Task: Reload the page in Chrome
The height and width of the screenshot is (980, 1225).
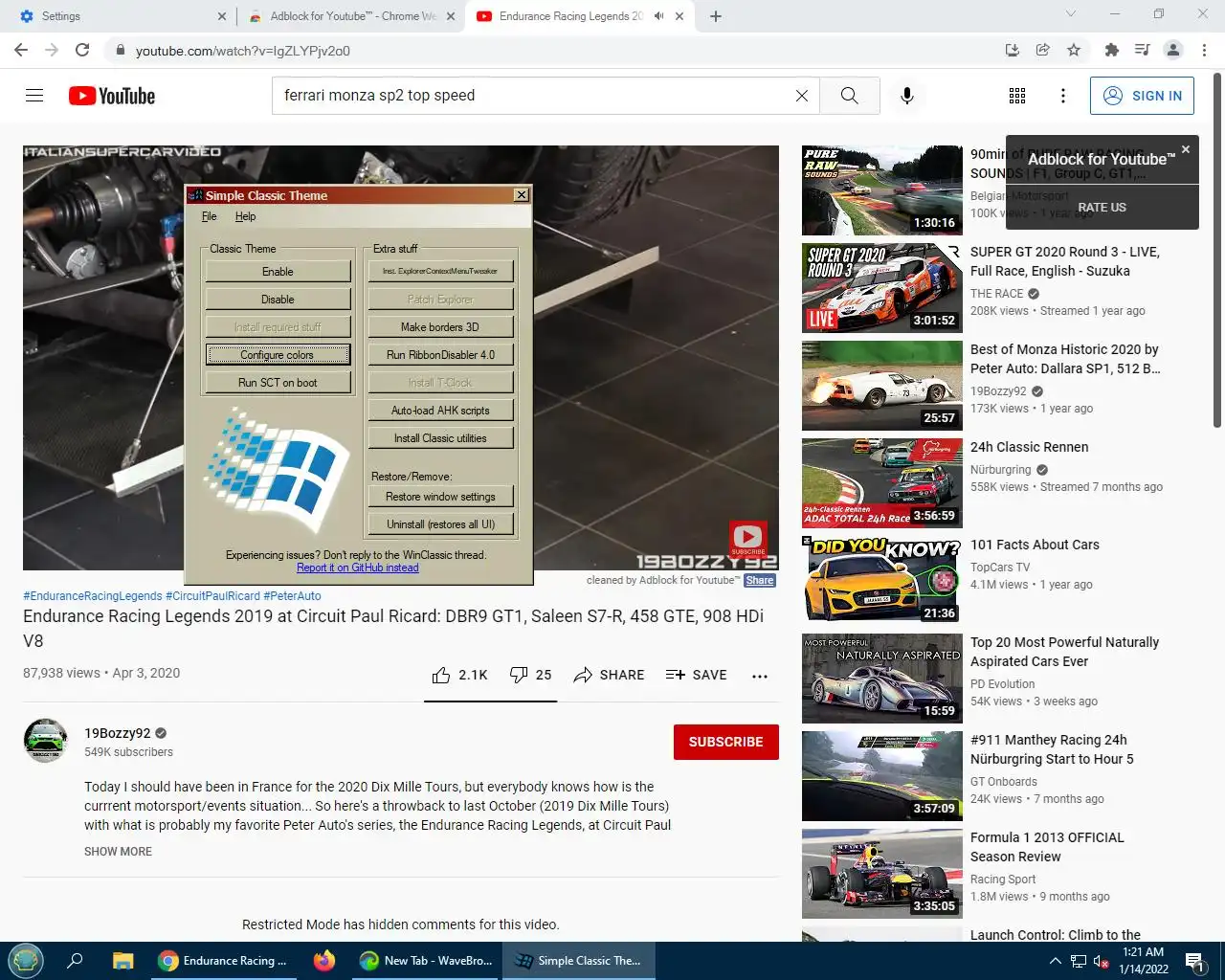Action: (x=82, y=51)
